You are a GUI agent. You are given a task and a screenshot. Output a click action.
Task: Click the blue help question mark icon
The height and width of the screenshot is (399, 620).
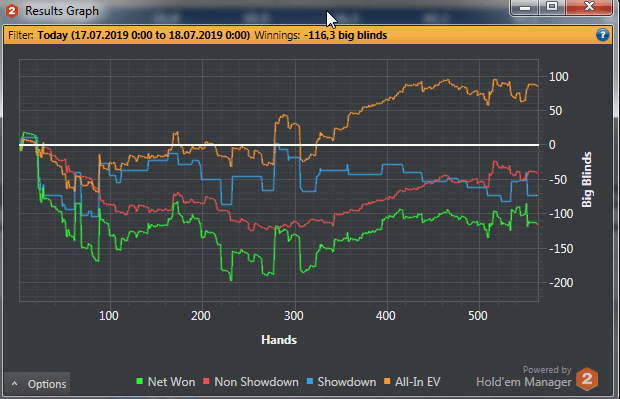tap(602, 35)
